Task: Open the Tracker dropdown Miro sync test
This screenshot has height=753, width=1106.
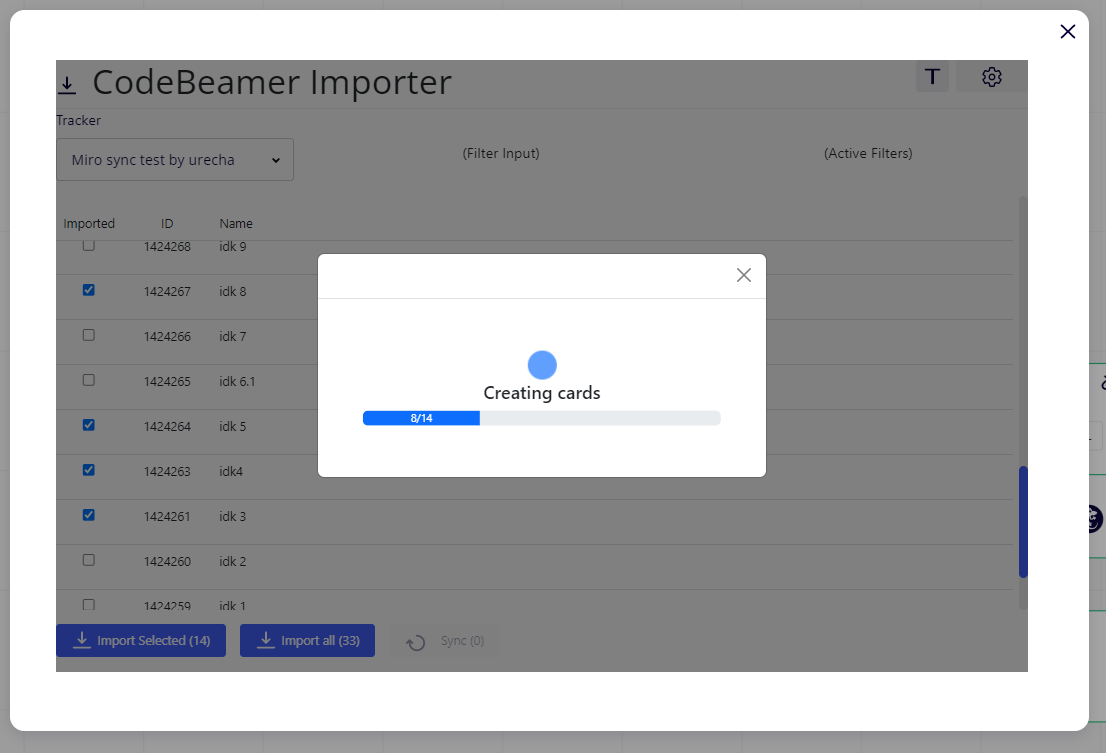Action: coord(175,159)
